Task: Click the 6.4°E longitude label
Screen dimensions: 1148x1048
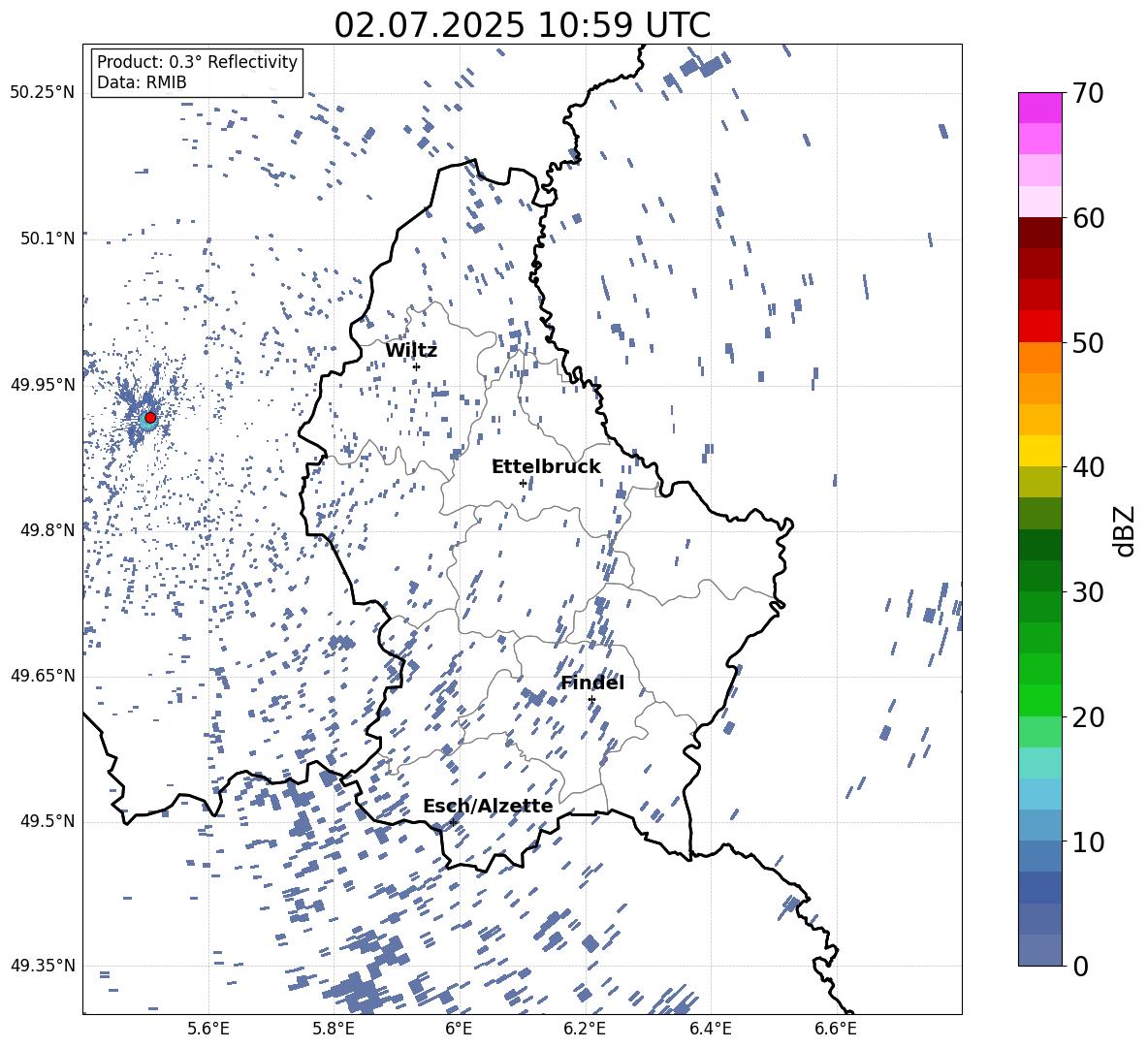Action: 710,1029
